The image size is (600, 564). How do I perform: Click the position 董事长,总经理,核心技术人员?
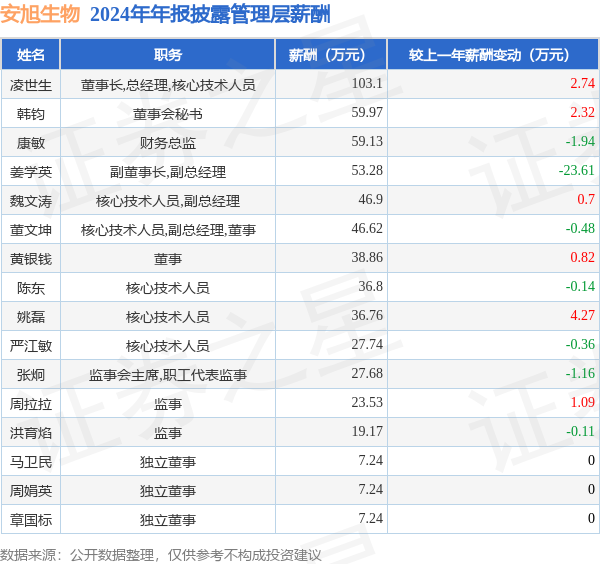click(x=168, y=85)
